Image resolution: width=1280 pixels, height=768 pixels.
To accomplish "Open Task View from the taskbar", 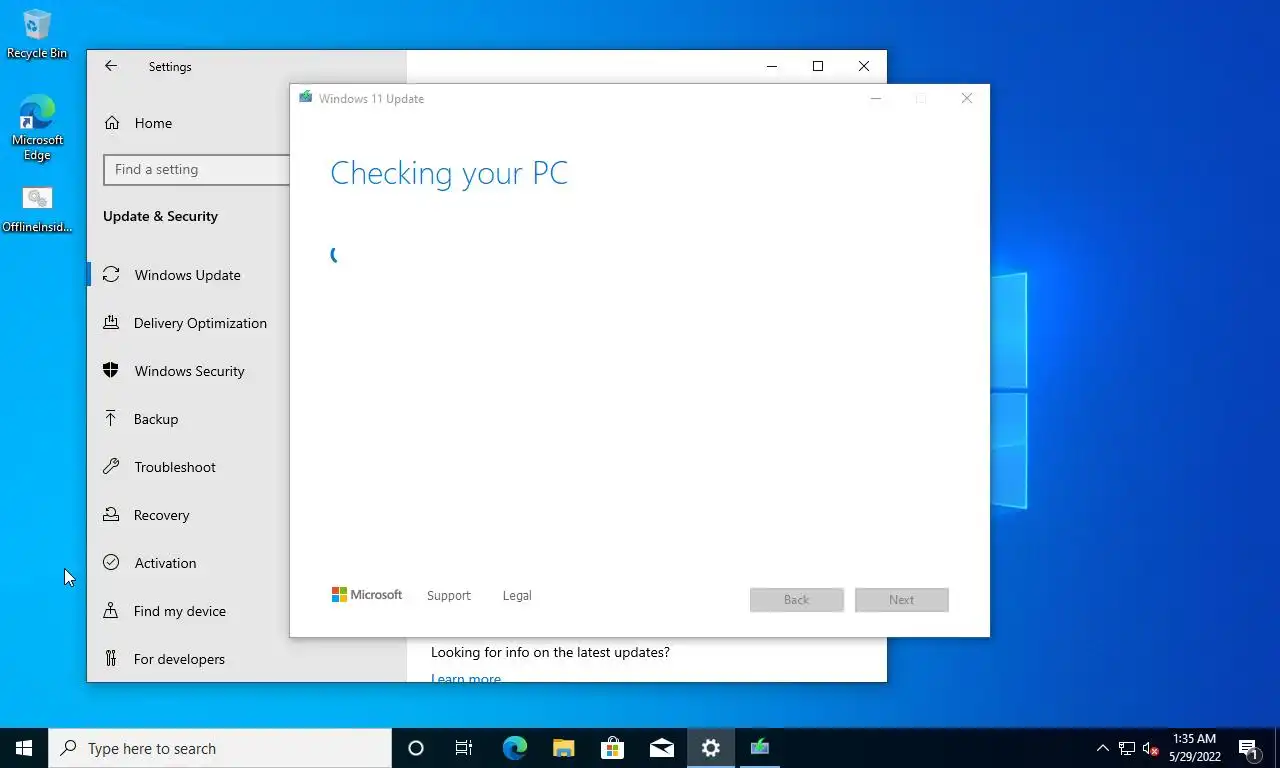I will pos(464,748).
